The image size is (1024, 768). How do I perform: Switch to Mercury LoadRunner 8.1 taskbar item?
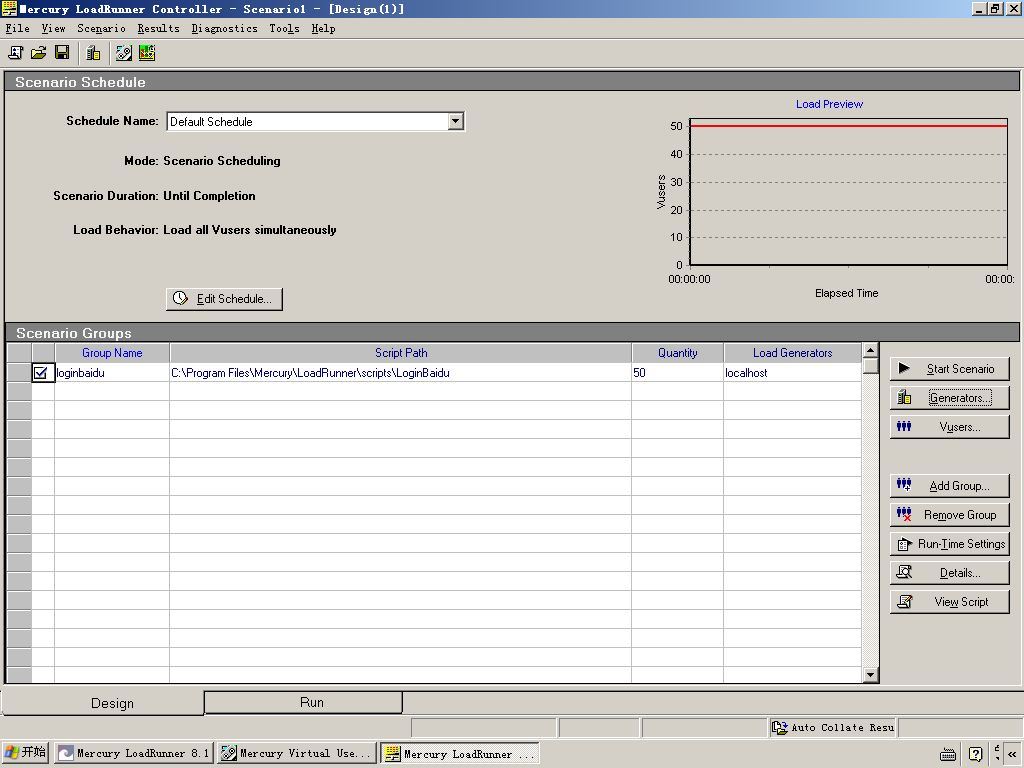point(133,753)
